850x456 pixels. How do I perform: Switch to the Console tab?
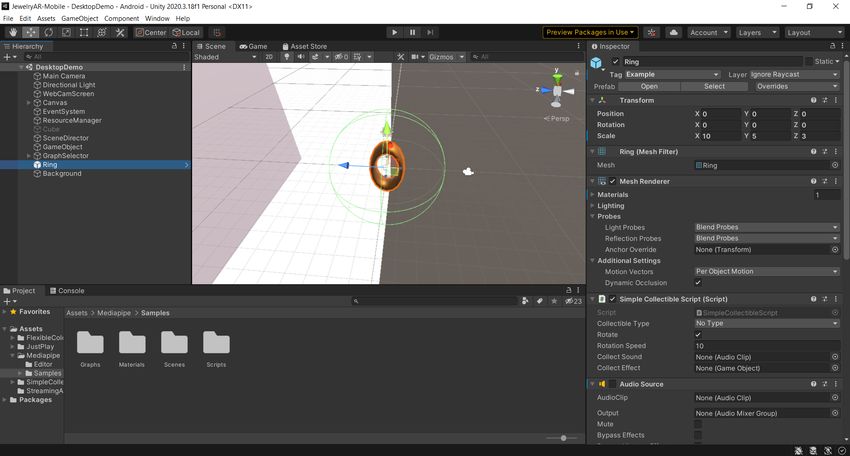coord(66,291)
